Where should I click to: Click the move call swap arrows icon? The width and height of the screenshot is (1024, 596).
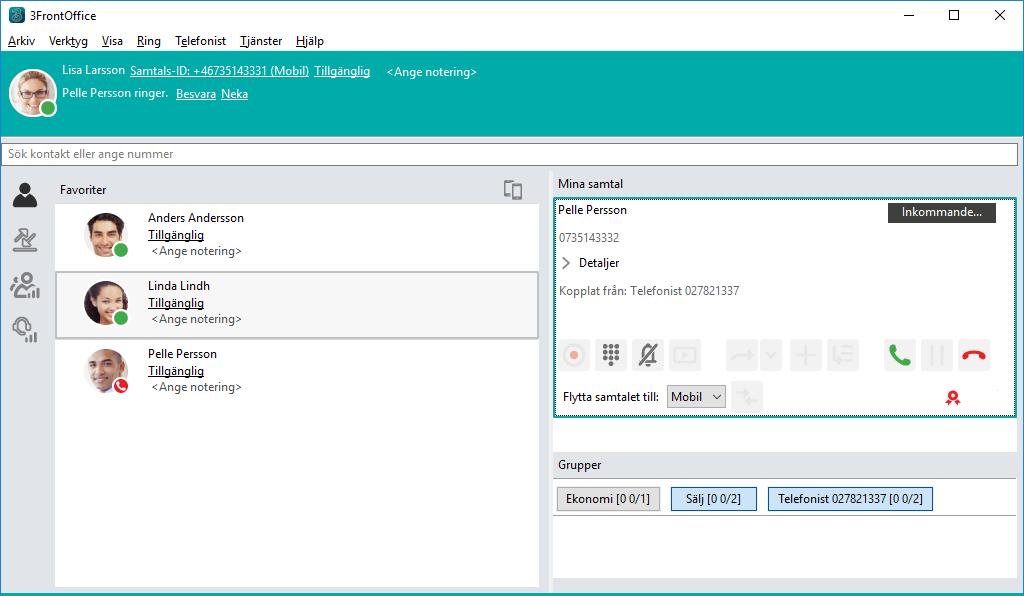(746, 396)
